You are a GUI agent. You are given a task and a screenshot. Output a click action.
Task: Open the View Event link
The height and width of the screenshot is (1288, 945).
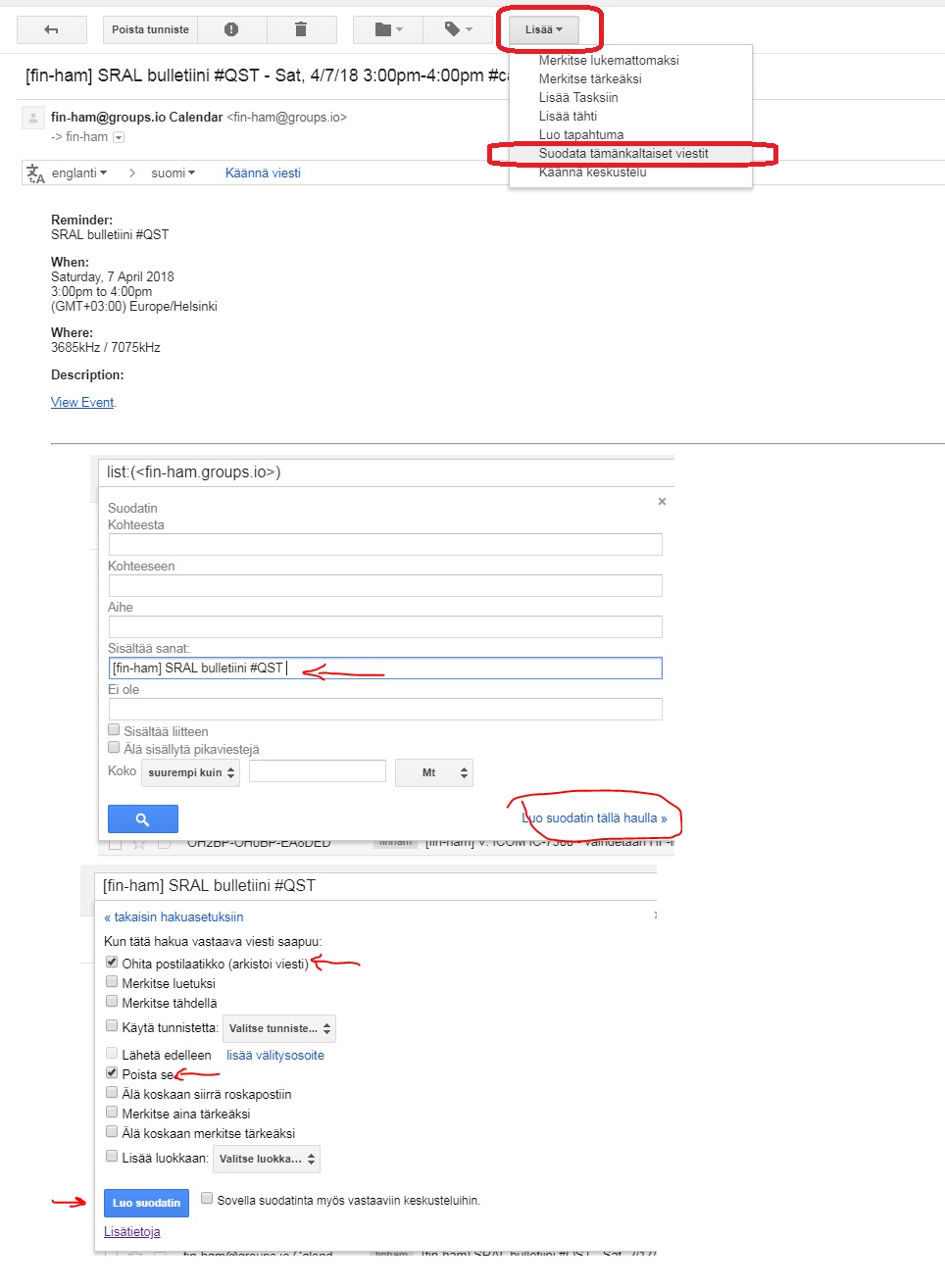tap(82, 402)
